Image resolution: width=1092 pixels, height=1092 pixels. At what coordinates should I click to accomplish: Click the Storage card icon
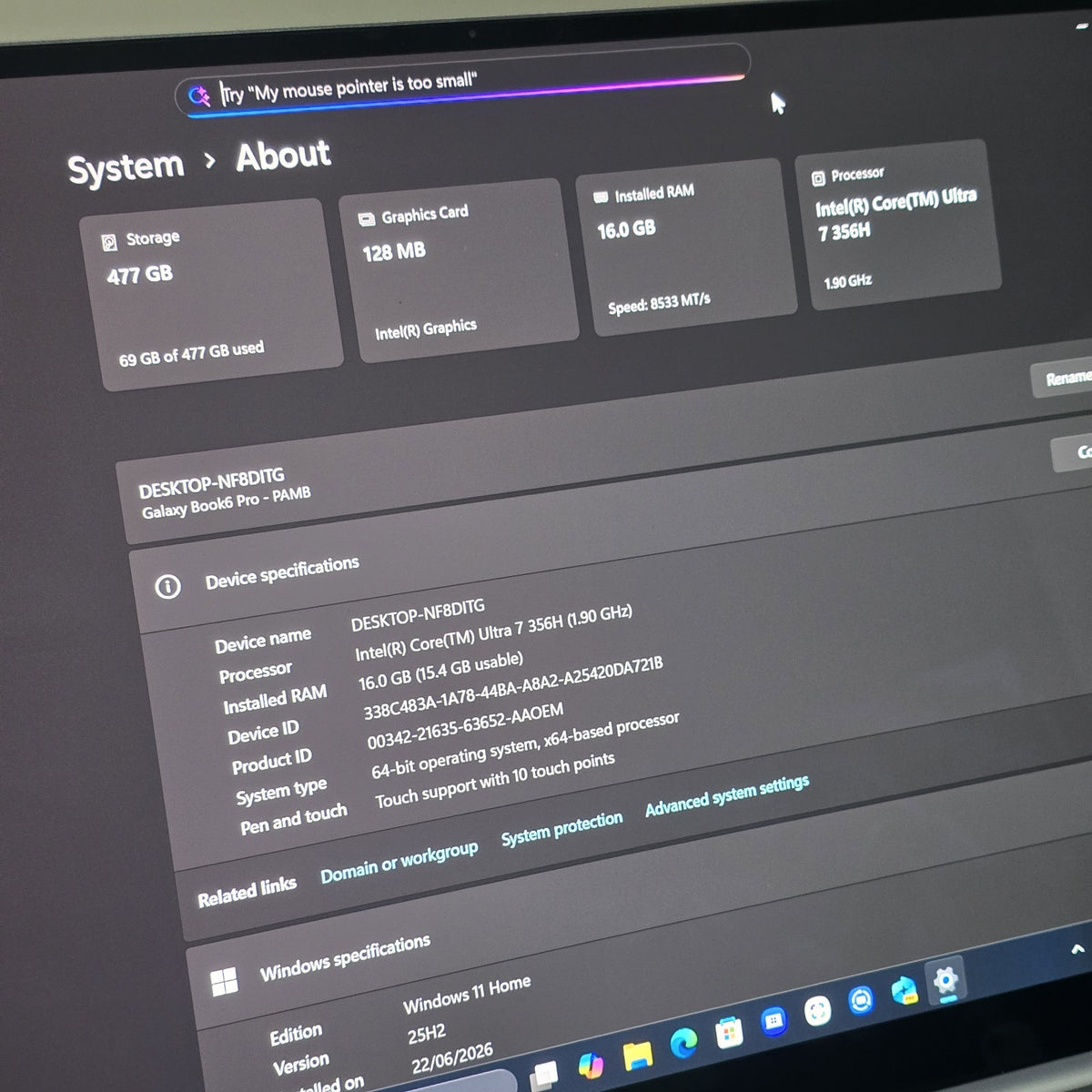(x=109, y=242)
